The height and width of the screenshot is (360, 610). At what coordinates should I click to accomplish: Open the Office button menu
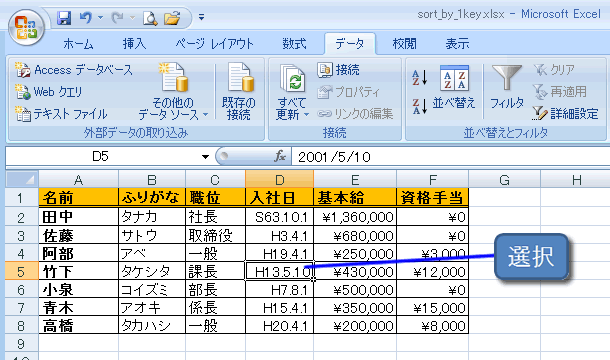(x=26, y=27)
